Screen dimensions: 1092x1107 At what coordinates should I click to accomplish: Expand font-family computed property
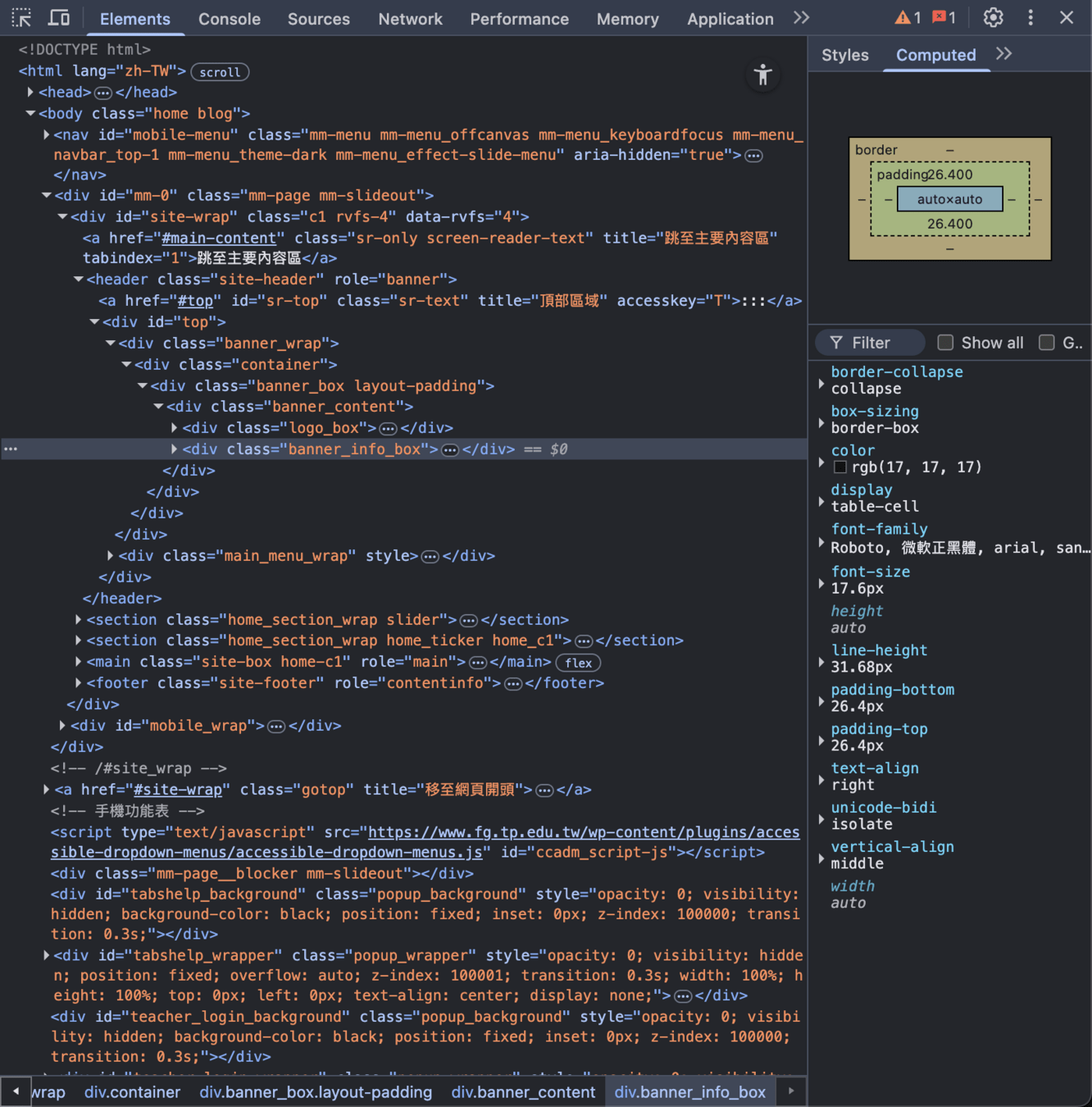click(821, 542)
